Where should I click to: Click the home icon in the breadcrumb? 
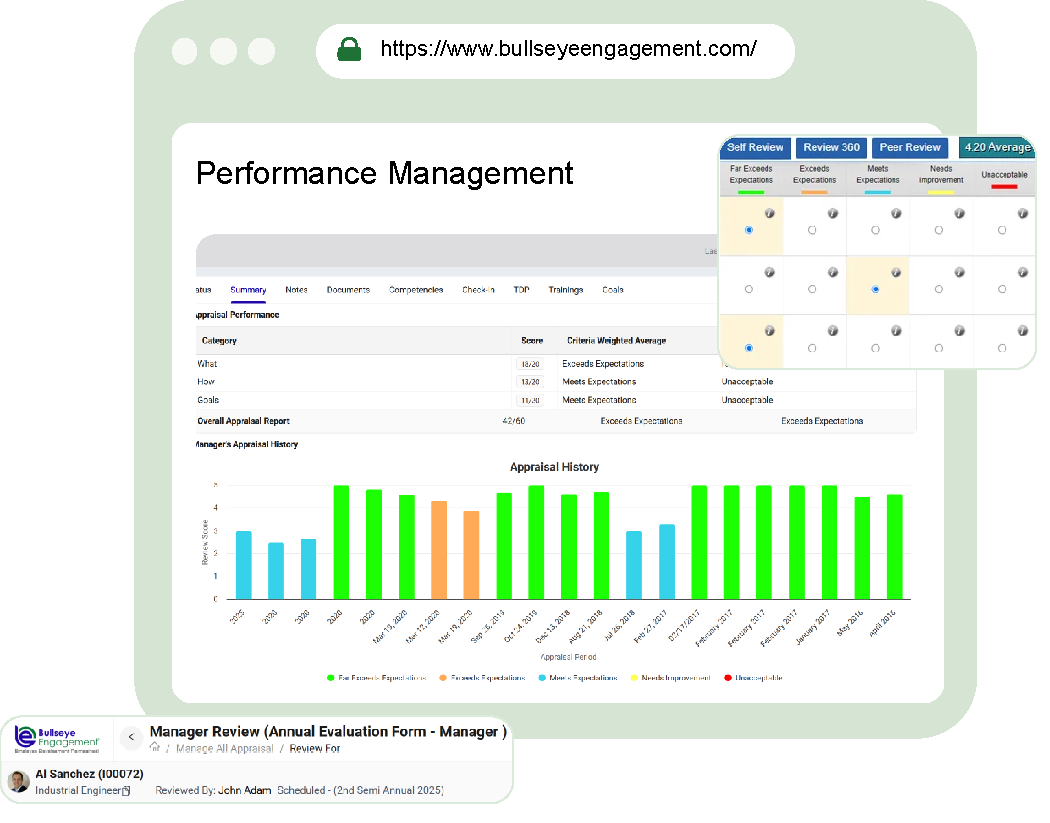click(155, 748)
